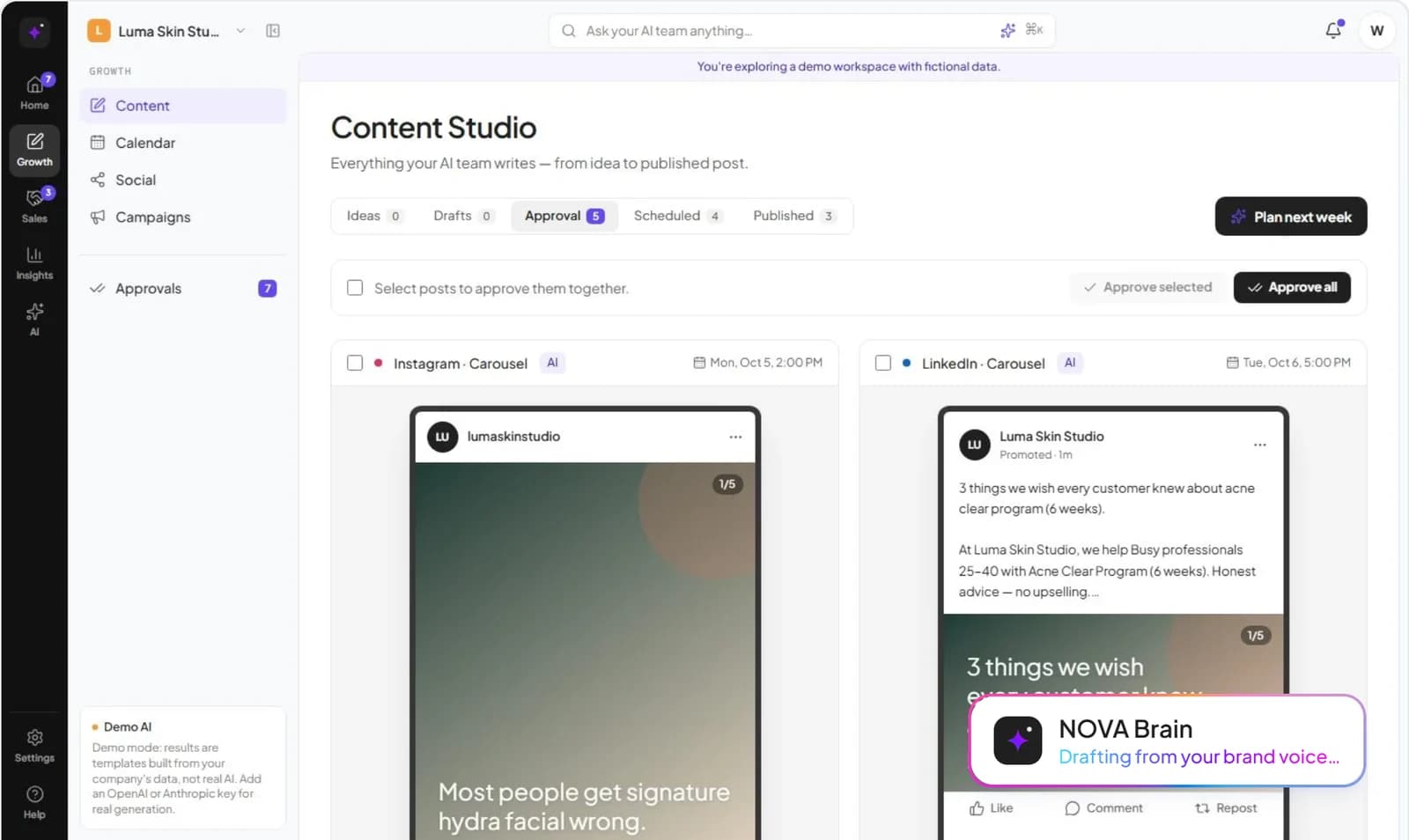Image resolution: width=1409 pixels, height=840 pixels.
Task: Open Help in the dark sidebar
Action: (x=34, y=801)
